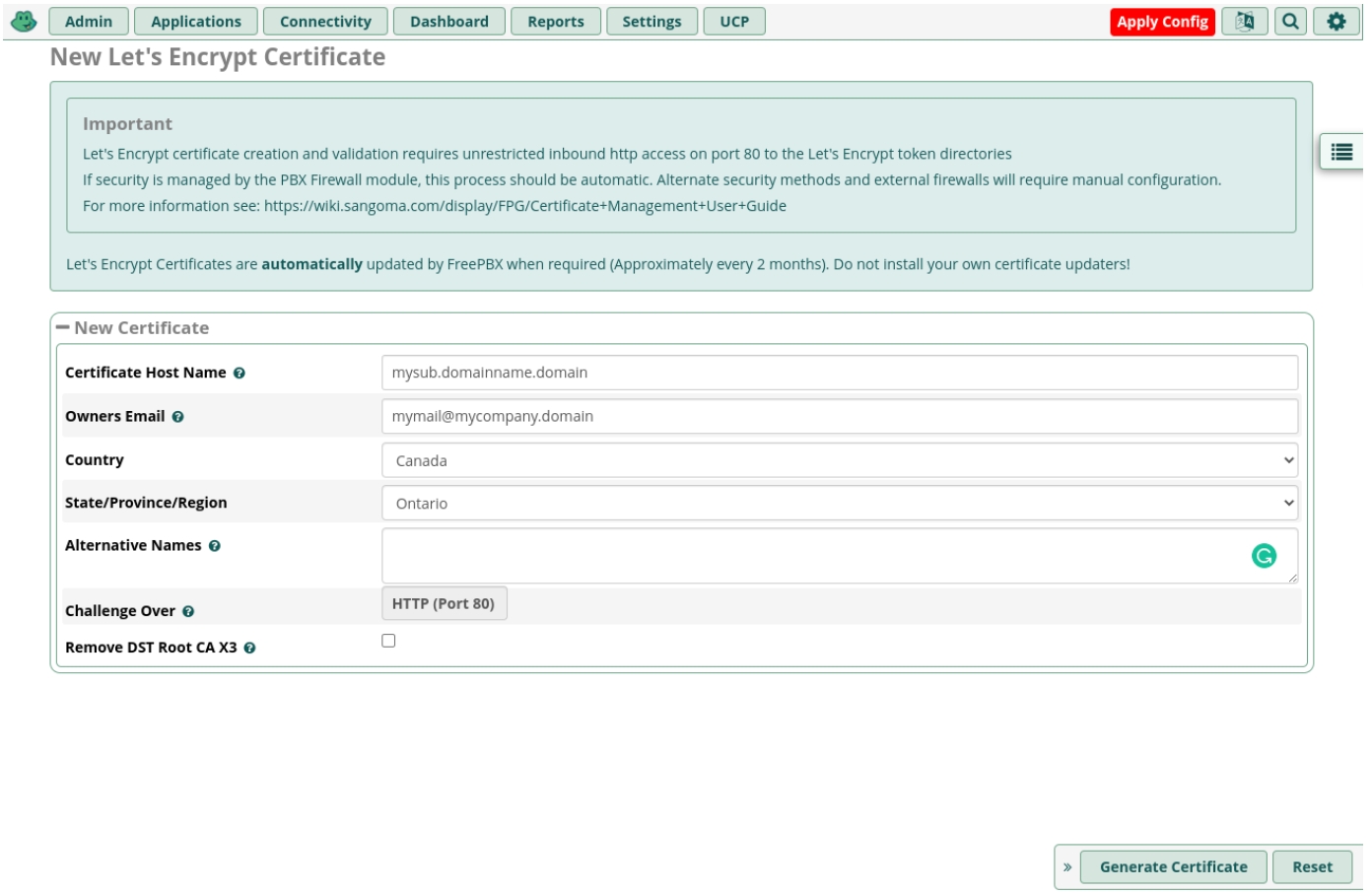Open the language selector icon
The width and height of the screenshot is (1372, 893).
(1244, 22)
